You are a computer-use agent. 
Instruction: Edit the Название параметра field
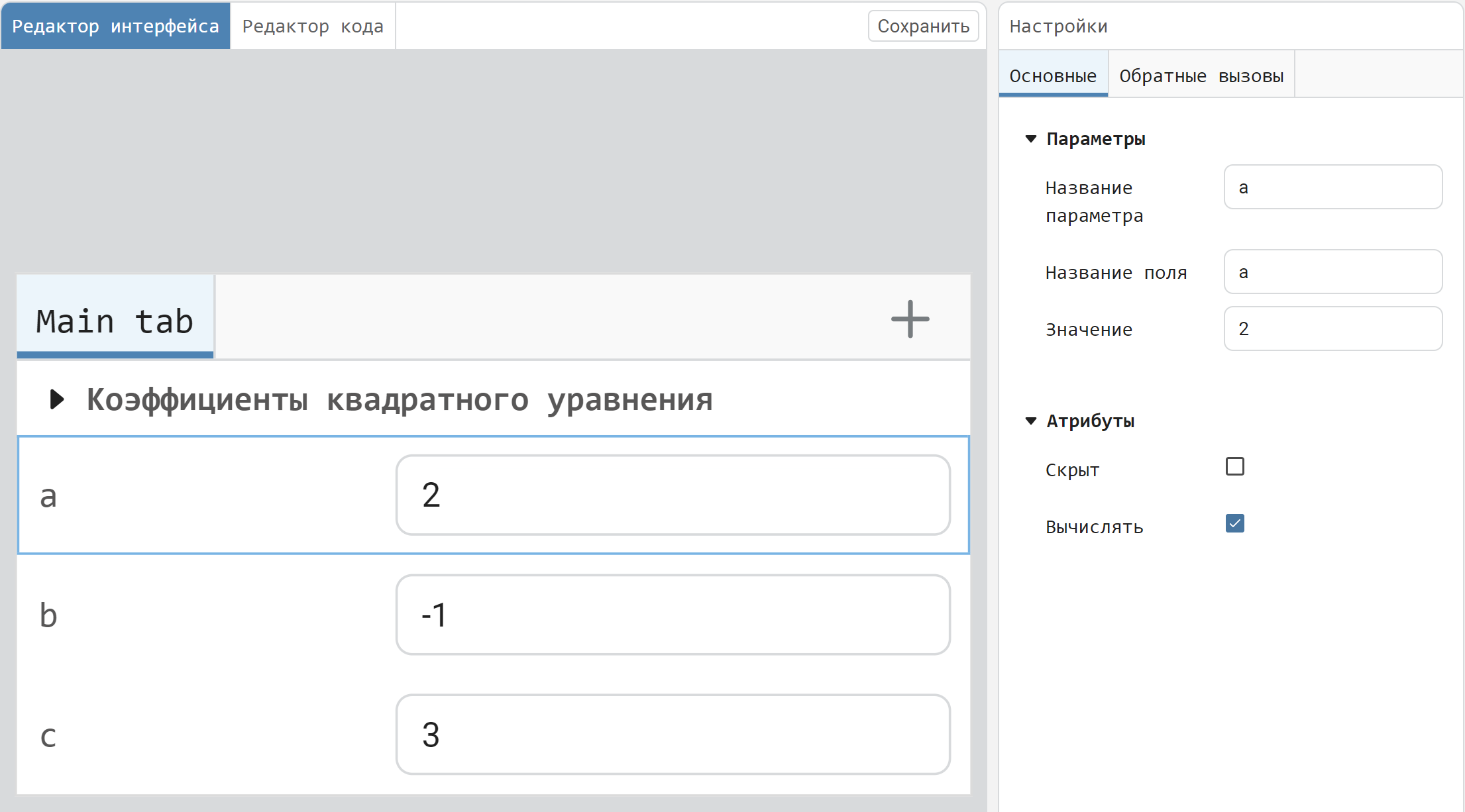[1332, 187]
